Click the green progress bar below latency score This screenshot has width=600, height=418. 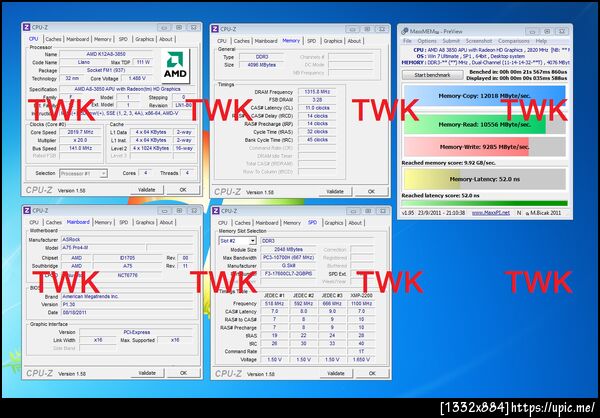pyautogui.click(x=484, y=204)
